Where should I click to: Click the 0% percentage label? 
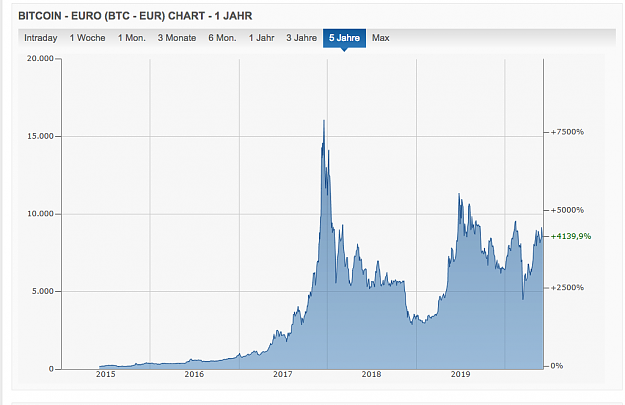(556, 366)
